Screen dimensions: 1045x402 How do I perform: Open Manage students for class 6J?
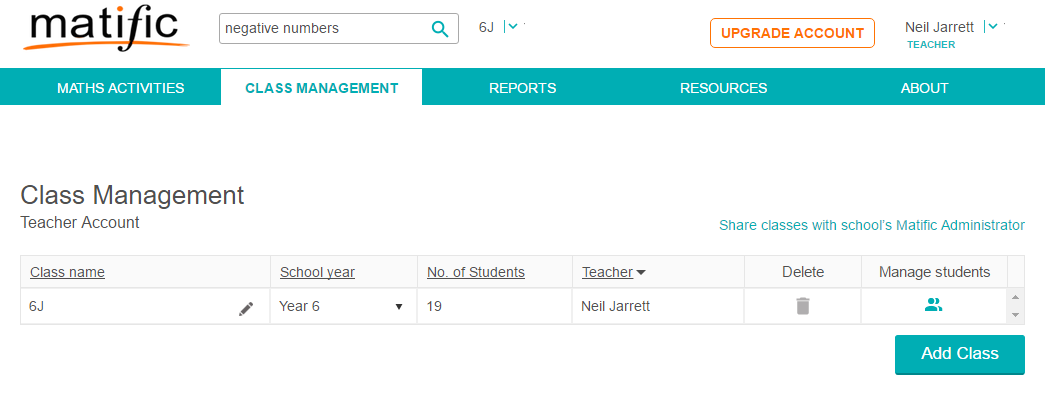coord(933,306)
